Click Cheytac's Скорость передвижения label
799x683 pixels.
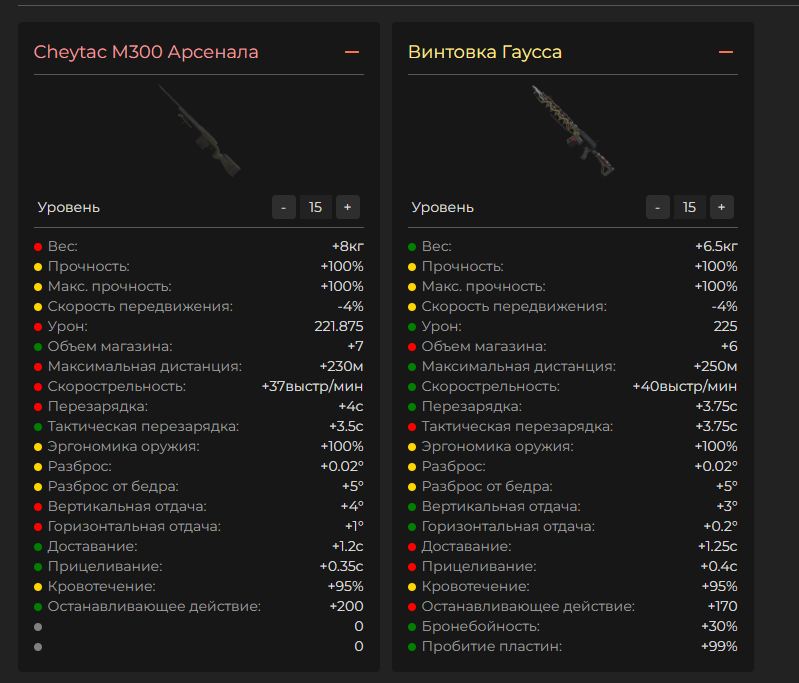point(140,306)
